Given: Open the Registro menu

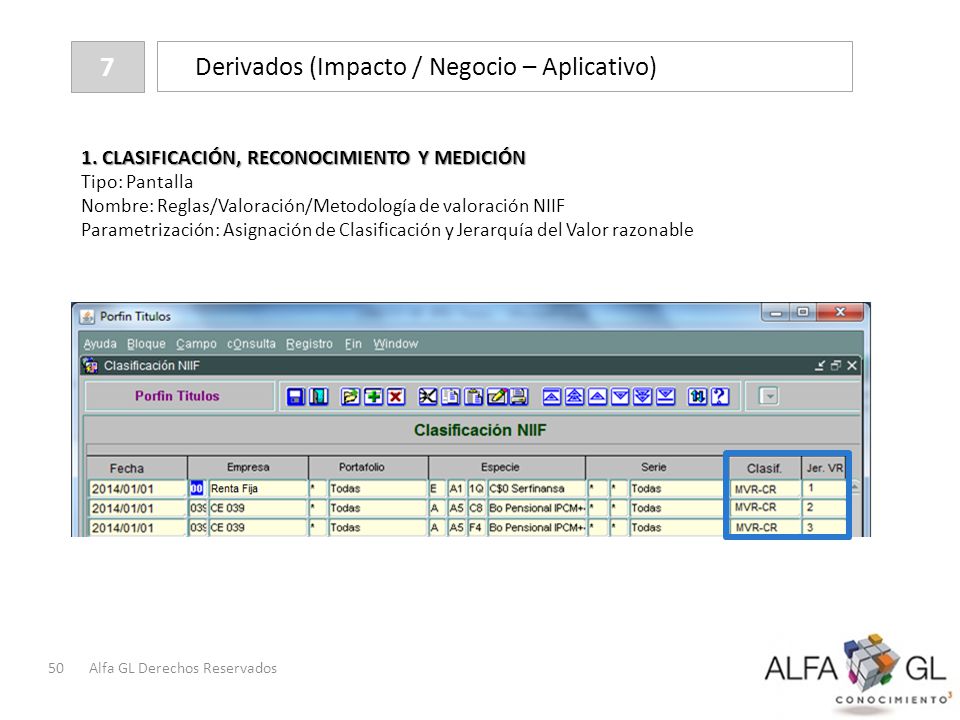Looking at the screenshot, I should [309, 343].
